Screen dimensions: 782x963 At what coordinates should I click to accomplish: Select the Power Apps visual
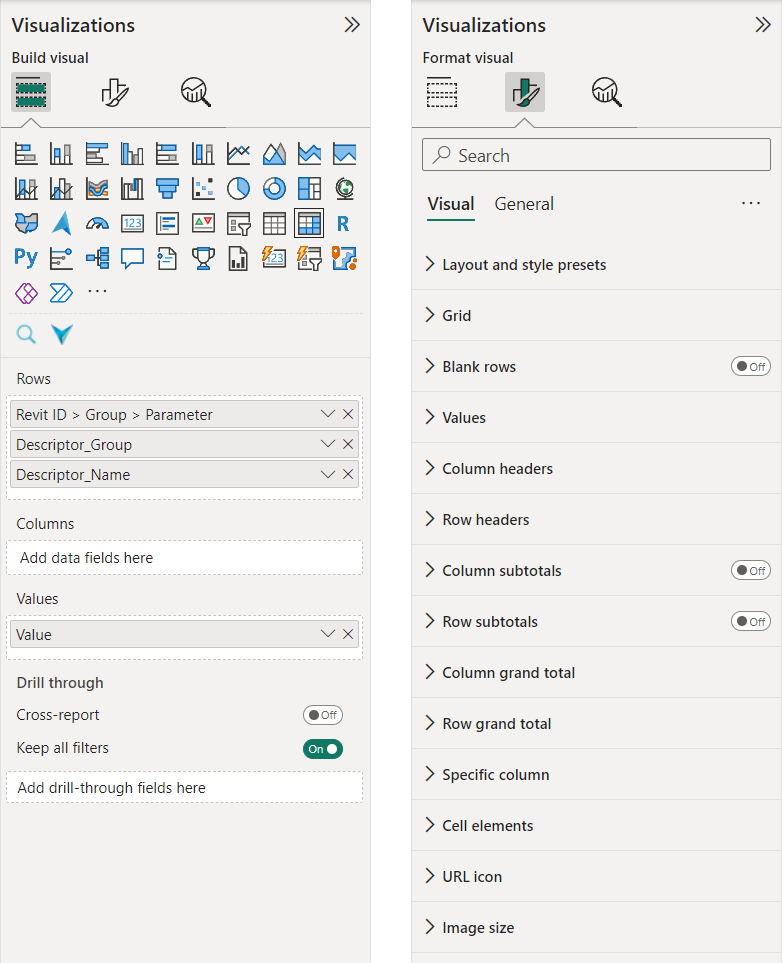click(x=26, y=293)
